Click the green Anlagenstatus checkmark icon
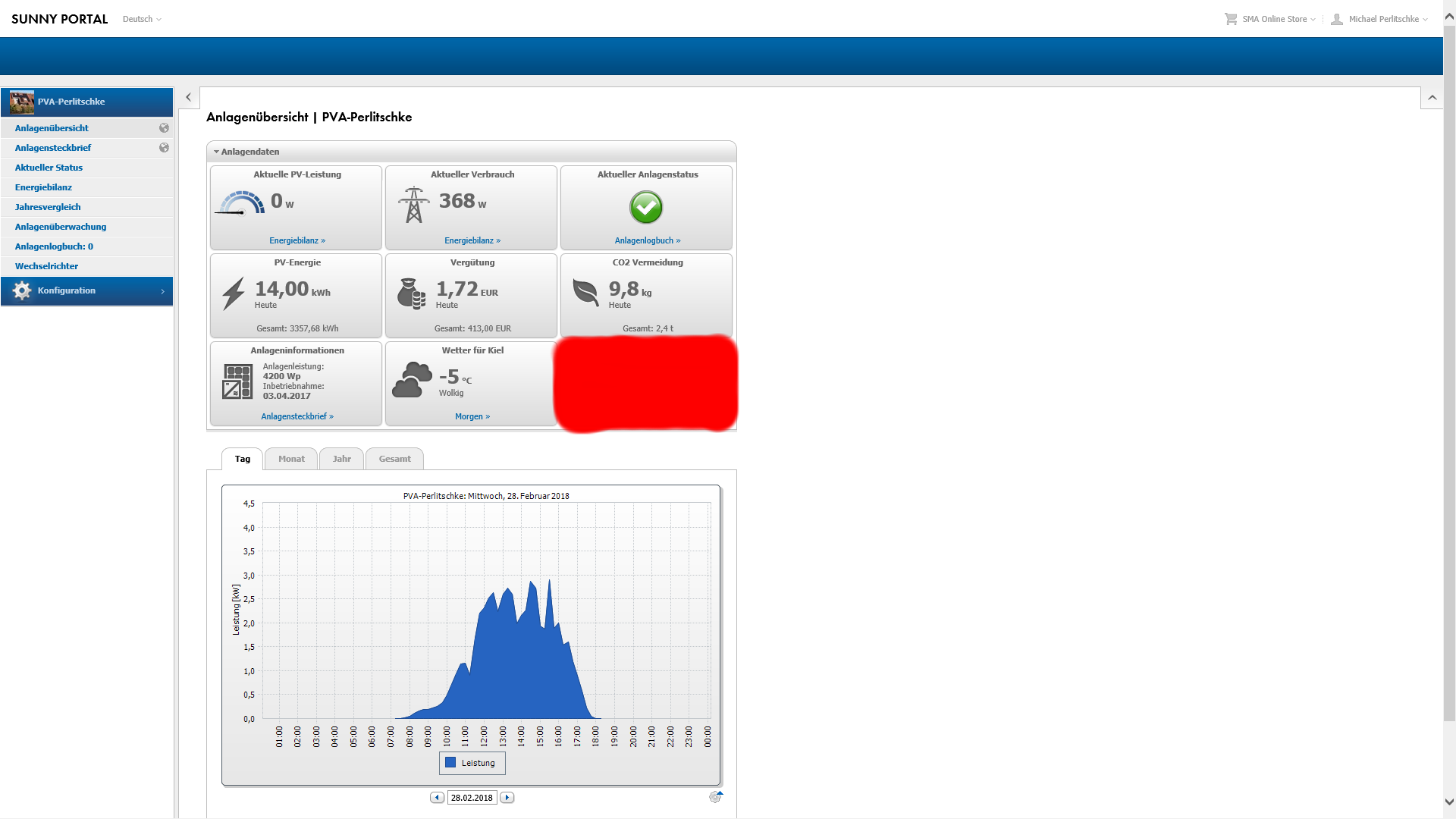Image resolution: width=1456 pixels, height=819 pixels. tap(646, 207)
